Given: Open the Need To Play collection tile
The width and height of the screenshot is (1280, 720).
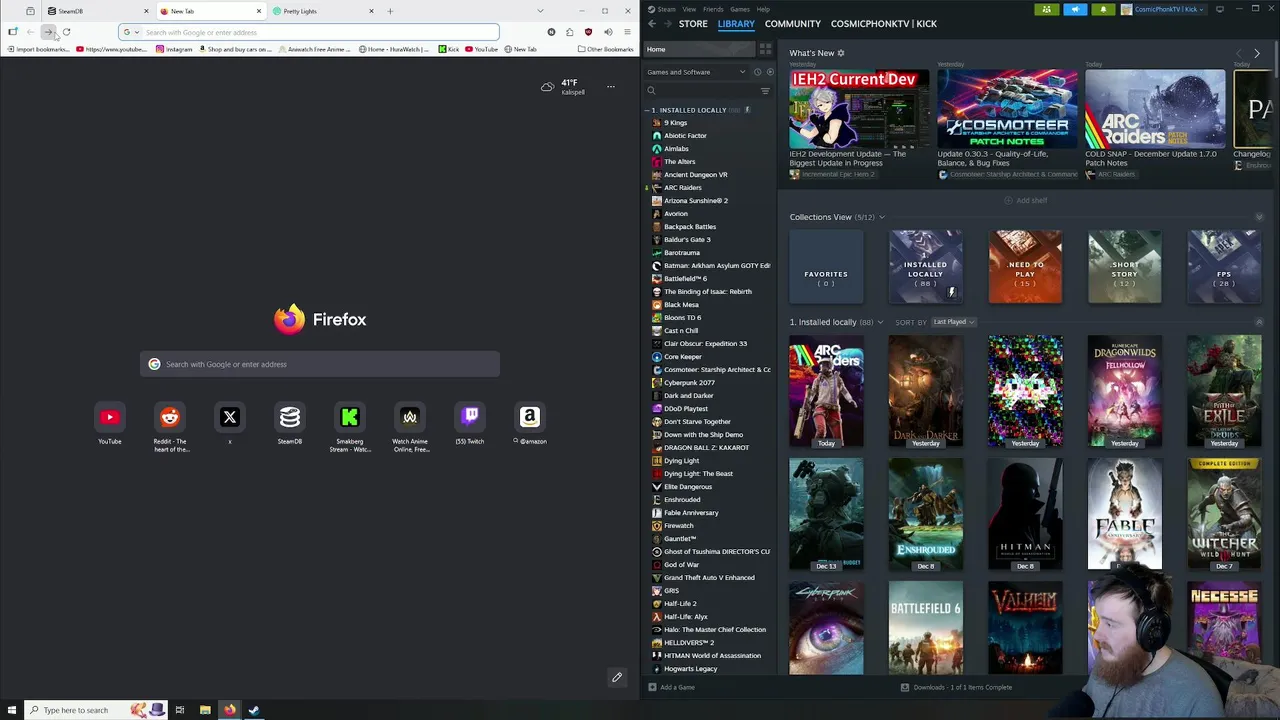Looking at the screenshot, I should click(x=1025, y=267).
